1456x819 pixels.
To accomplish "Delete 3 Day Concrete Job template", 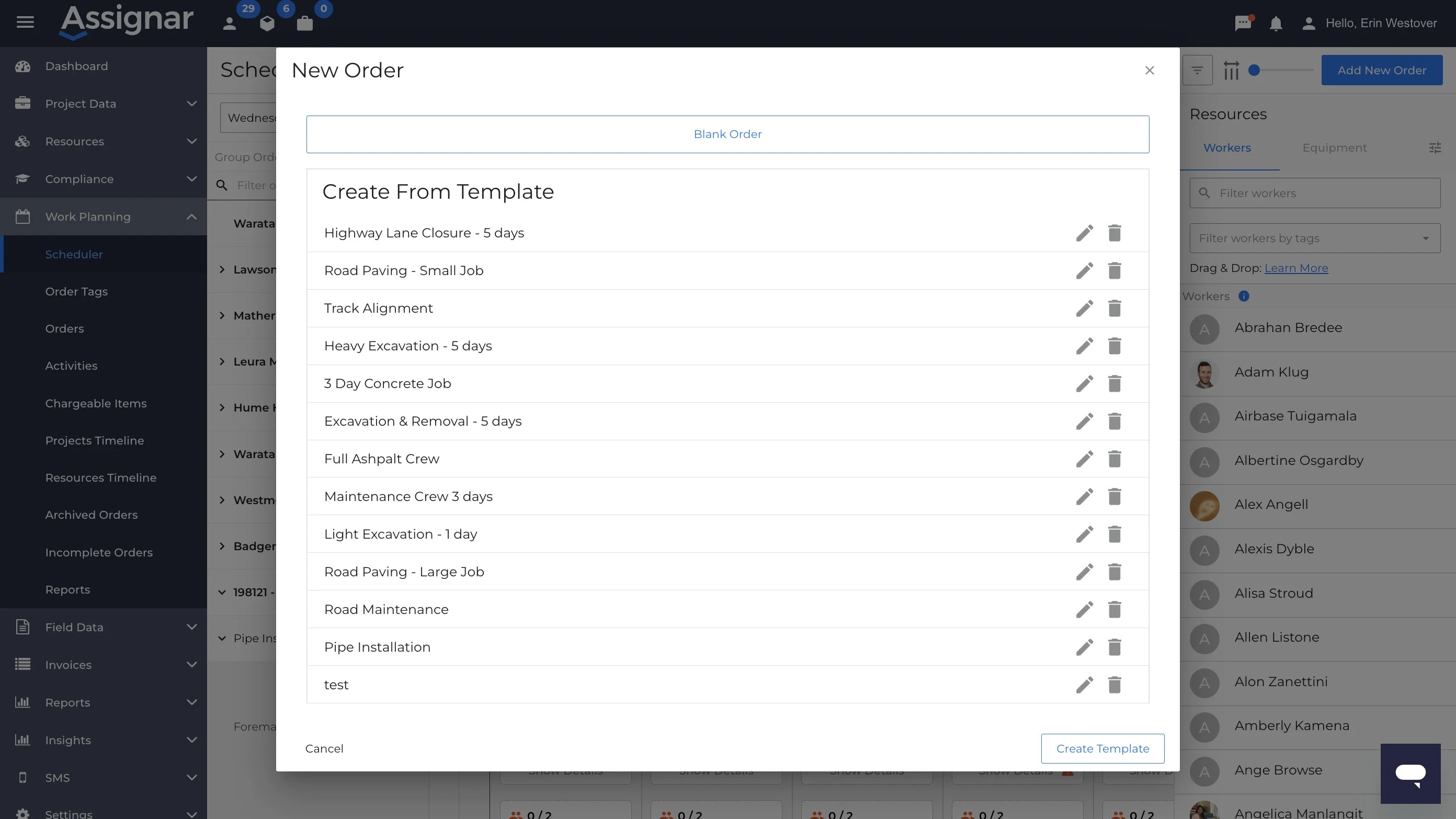I will pyautogui.click(x=1114, y=384).
